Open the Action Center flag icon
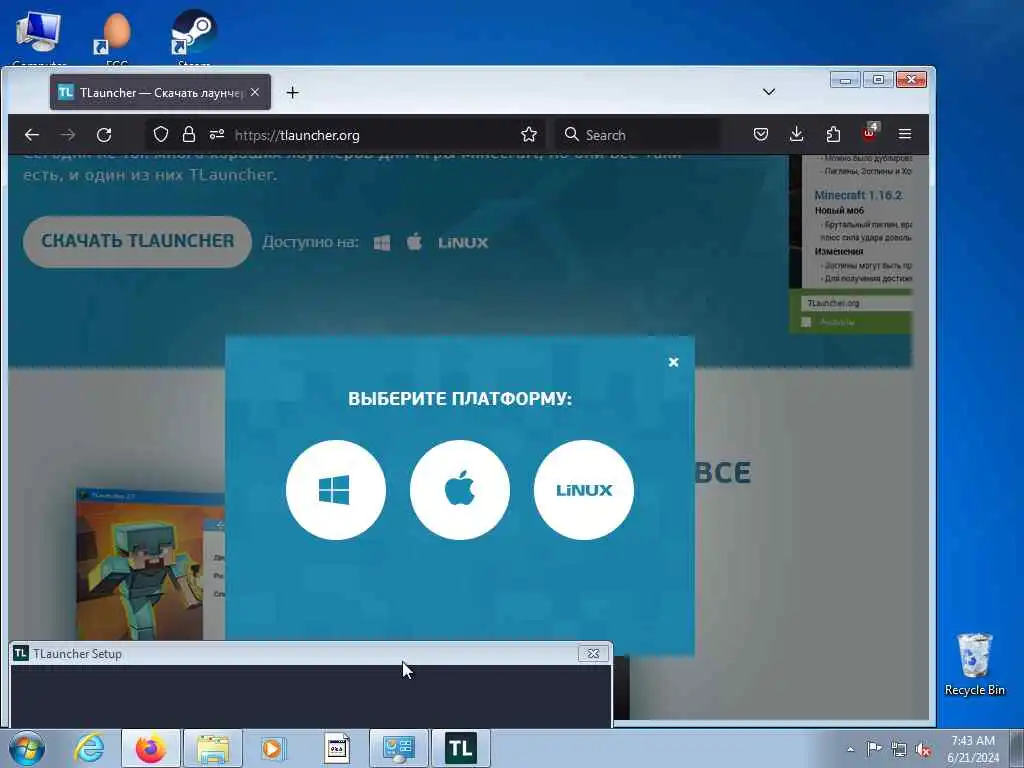 (x=874, y=749)
